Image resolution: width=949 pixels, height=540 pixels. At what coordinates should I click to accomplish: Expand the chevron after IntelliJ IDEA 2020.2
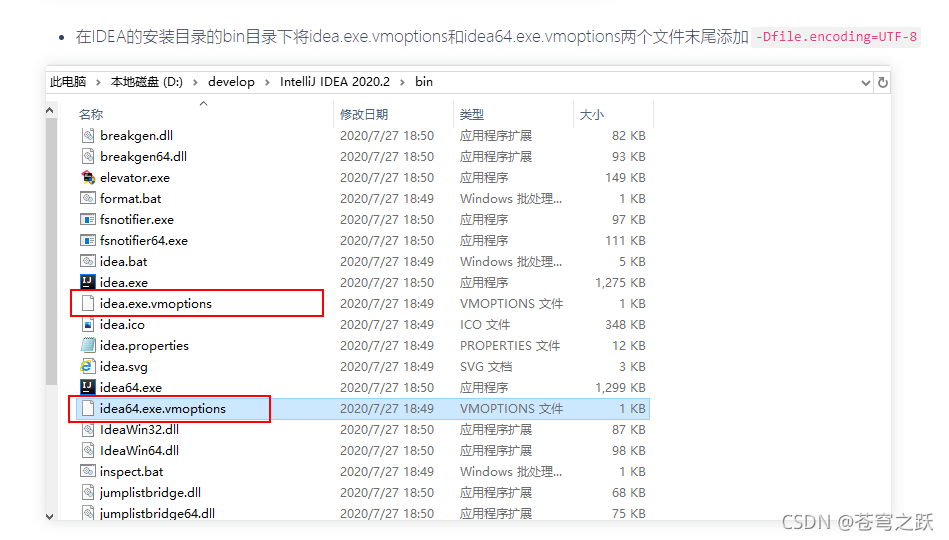point(402,82)
